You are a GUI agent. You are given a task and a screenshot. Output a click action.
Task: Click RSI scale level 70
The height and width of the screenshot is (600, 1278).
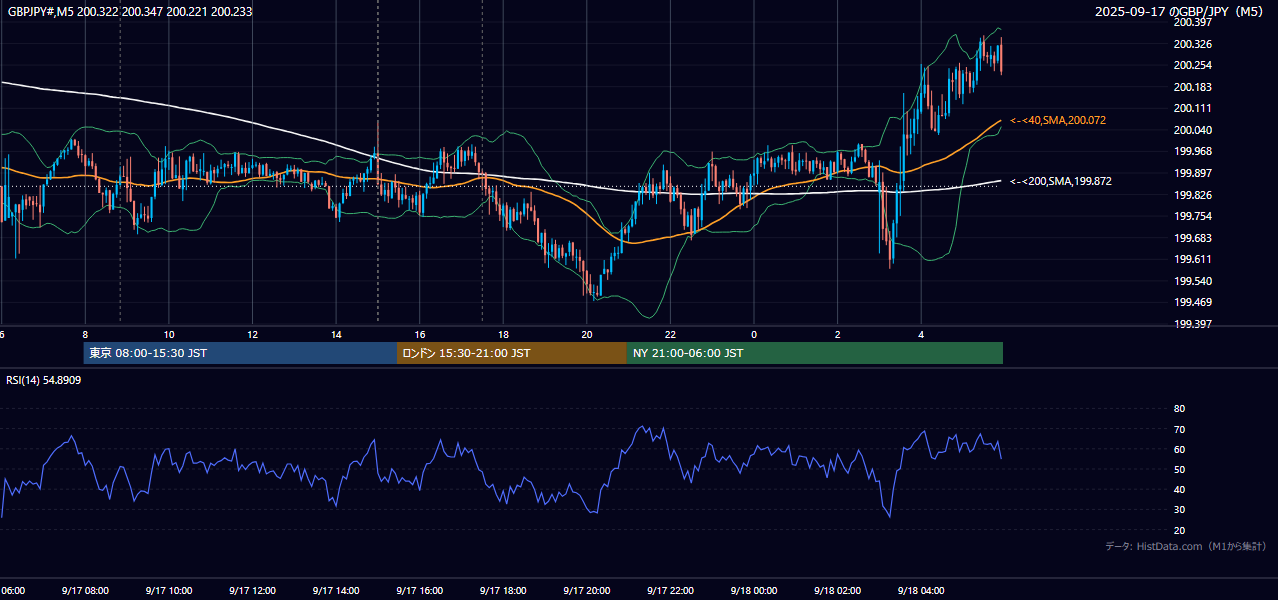click(x=1179, y=429)
